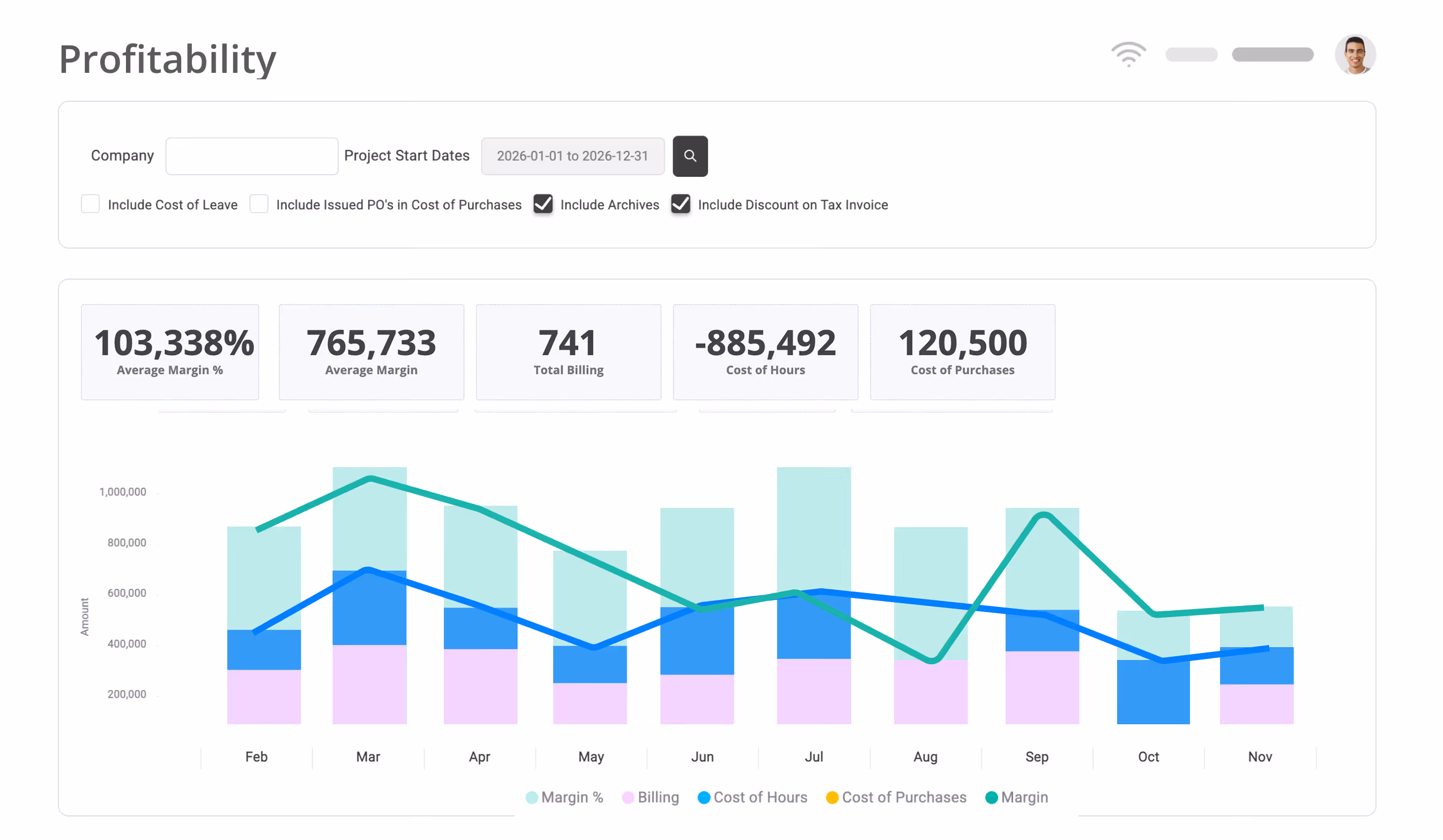Image resolution: width=1443 pixels, height=840 pixels.
Task: Select the -885,492 Cost of Hours card
Action: (765, 352)
